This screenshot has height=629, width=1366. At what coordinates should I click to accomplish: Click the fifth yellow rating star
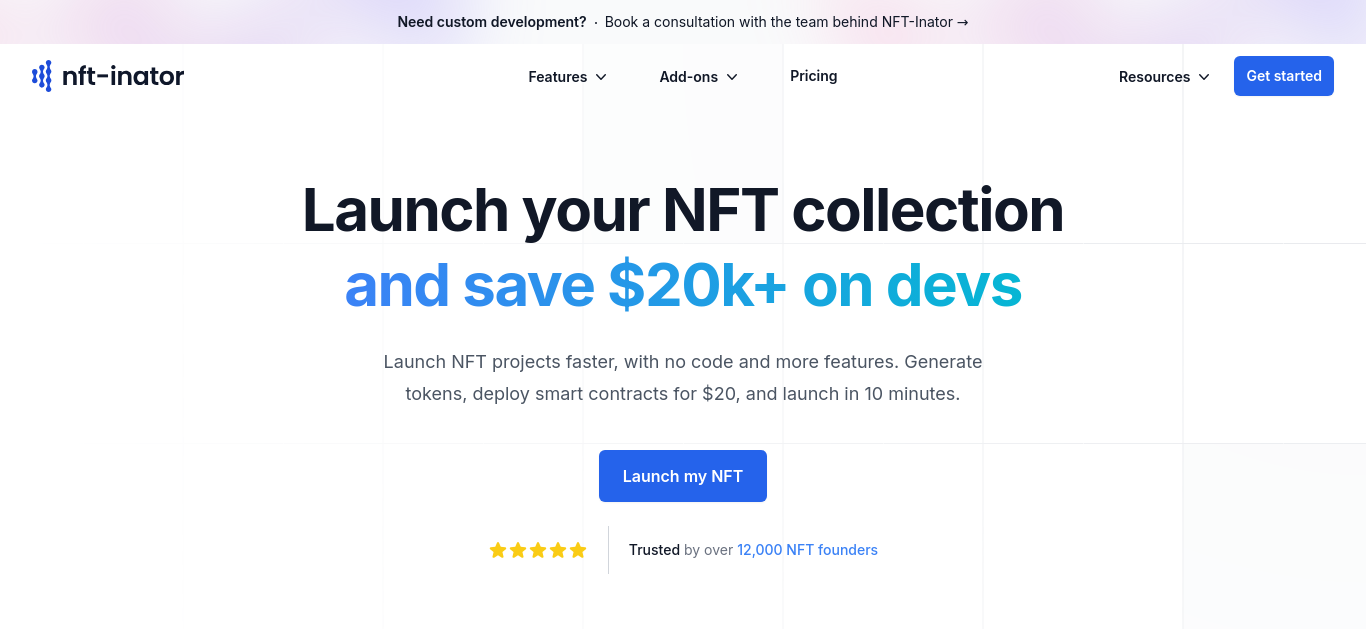coord(578,550)
